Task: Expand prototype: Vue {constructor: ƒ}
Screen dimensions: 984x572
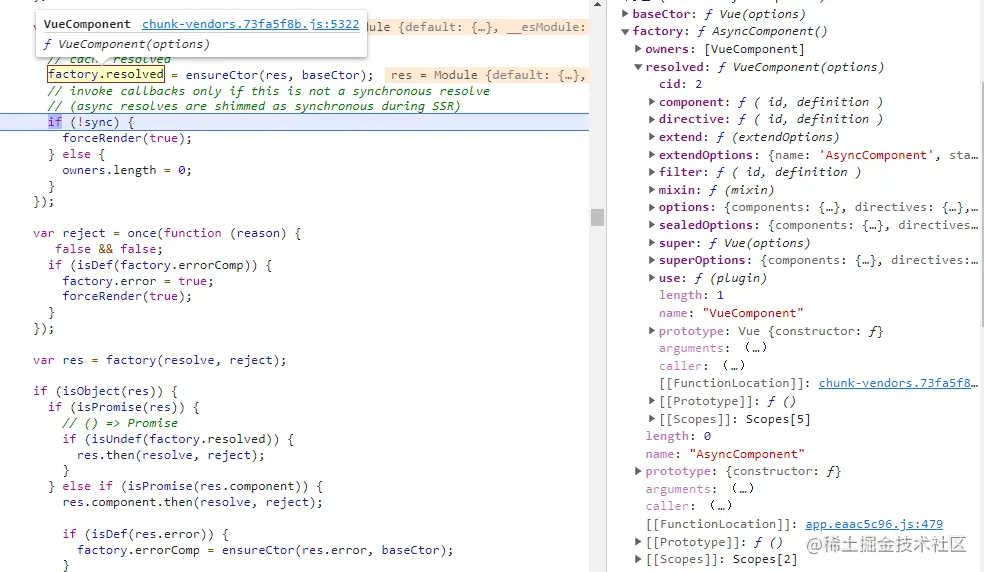Action: tap(651, 330)
